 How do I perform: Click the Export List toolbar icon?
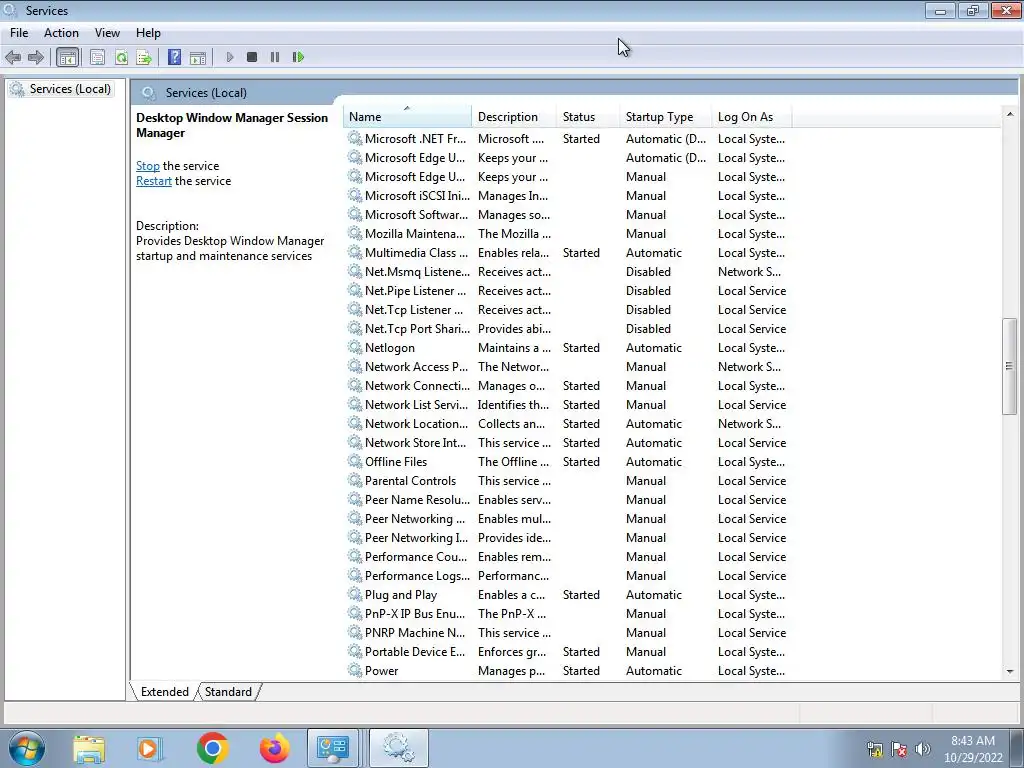[144, 57]
